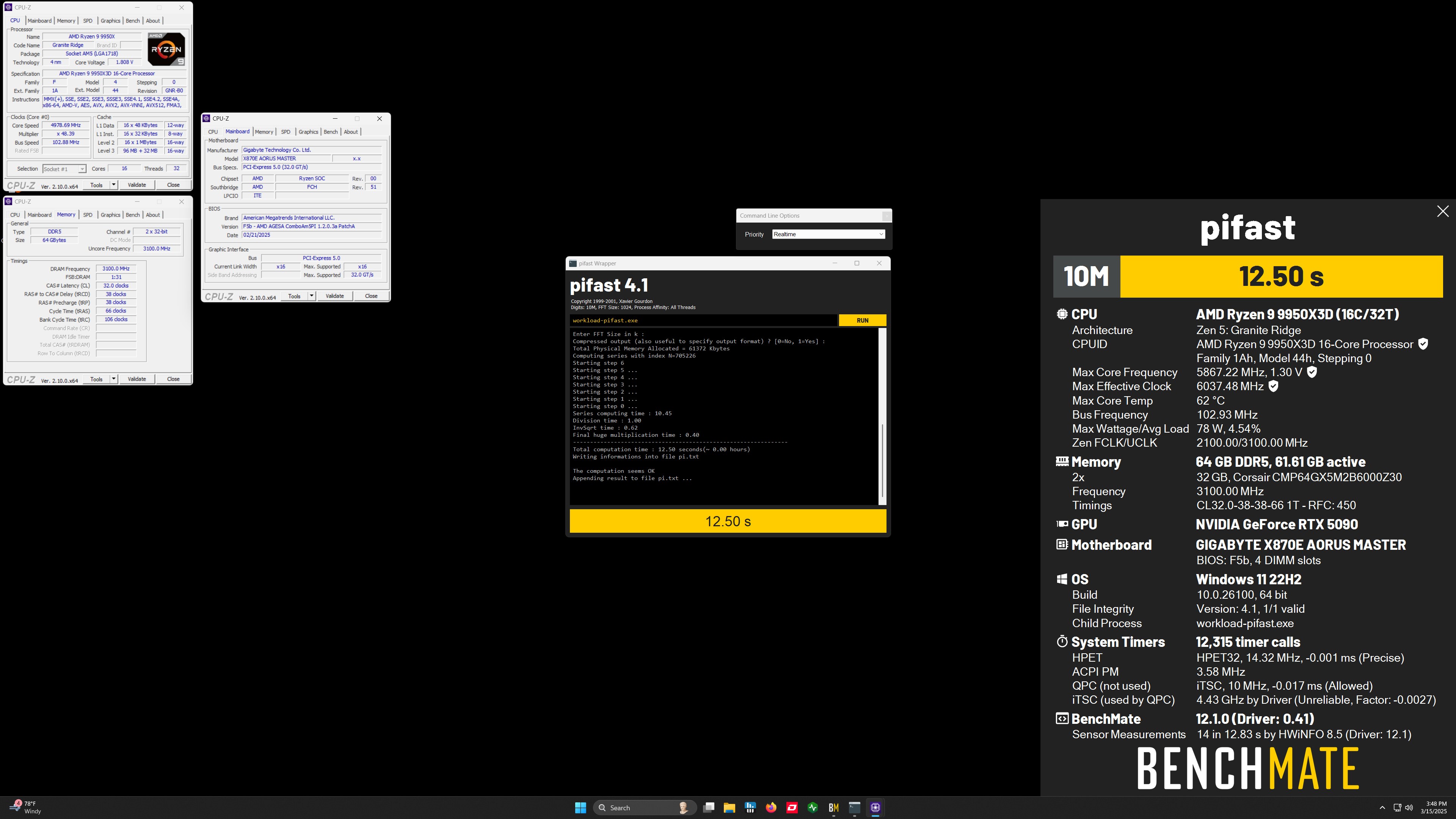Expand Tools arrow in the CPU-Z Memory tab window
Viewport: 1456px width, 819px height.
pyautogui.click(x=114, y=379)
